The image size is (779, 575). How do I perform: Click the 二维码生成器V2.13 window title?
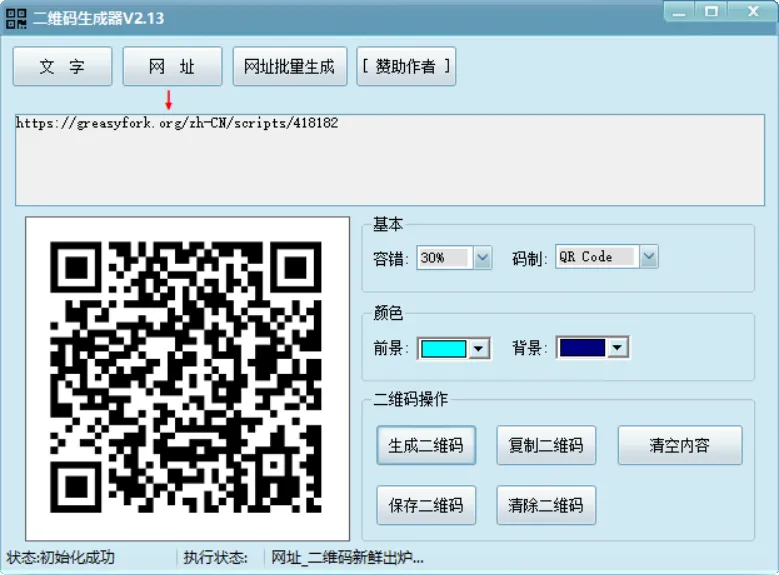point(98,18)
